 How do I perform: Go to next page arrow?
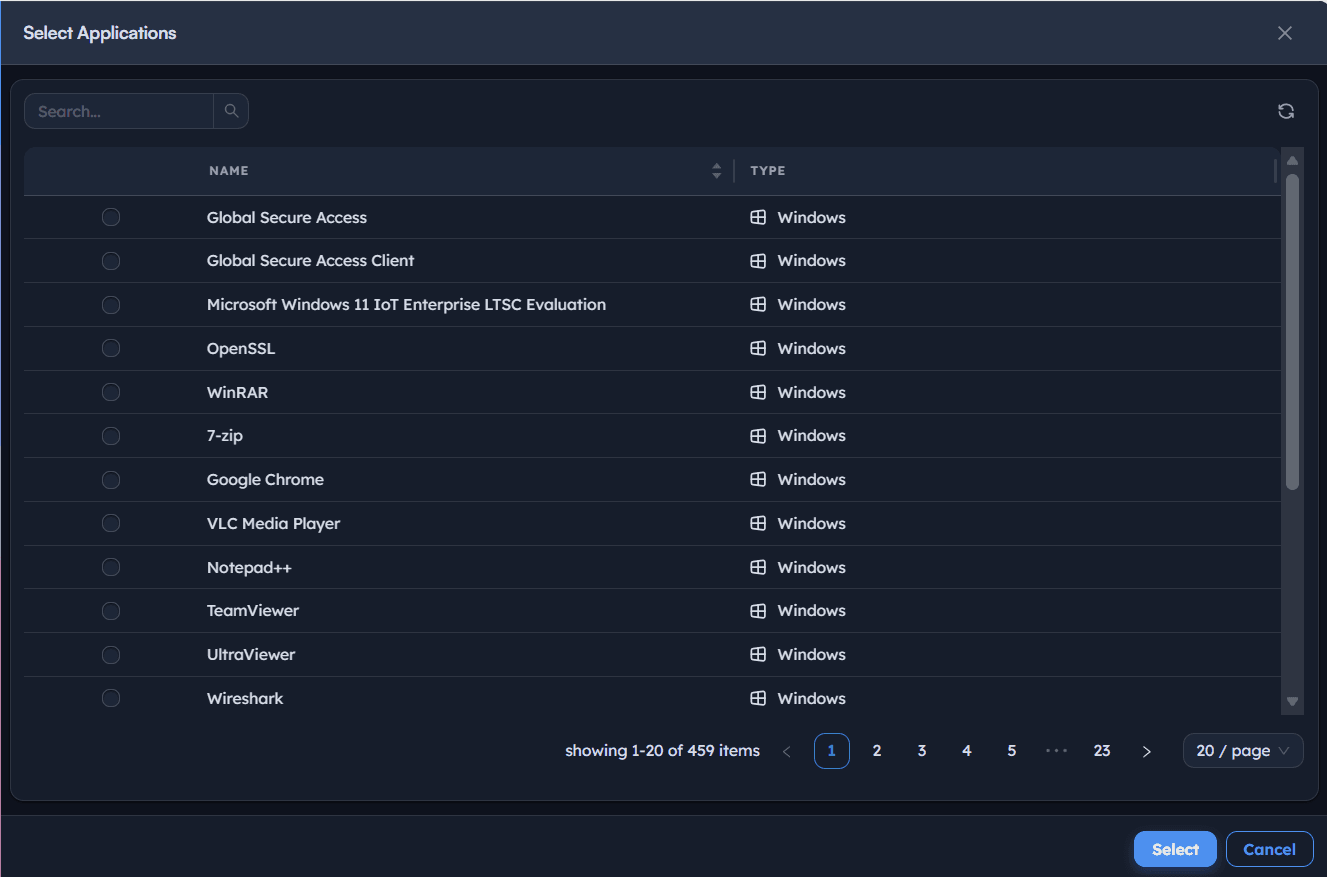click(1147, 751)
